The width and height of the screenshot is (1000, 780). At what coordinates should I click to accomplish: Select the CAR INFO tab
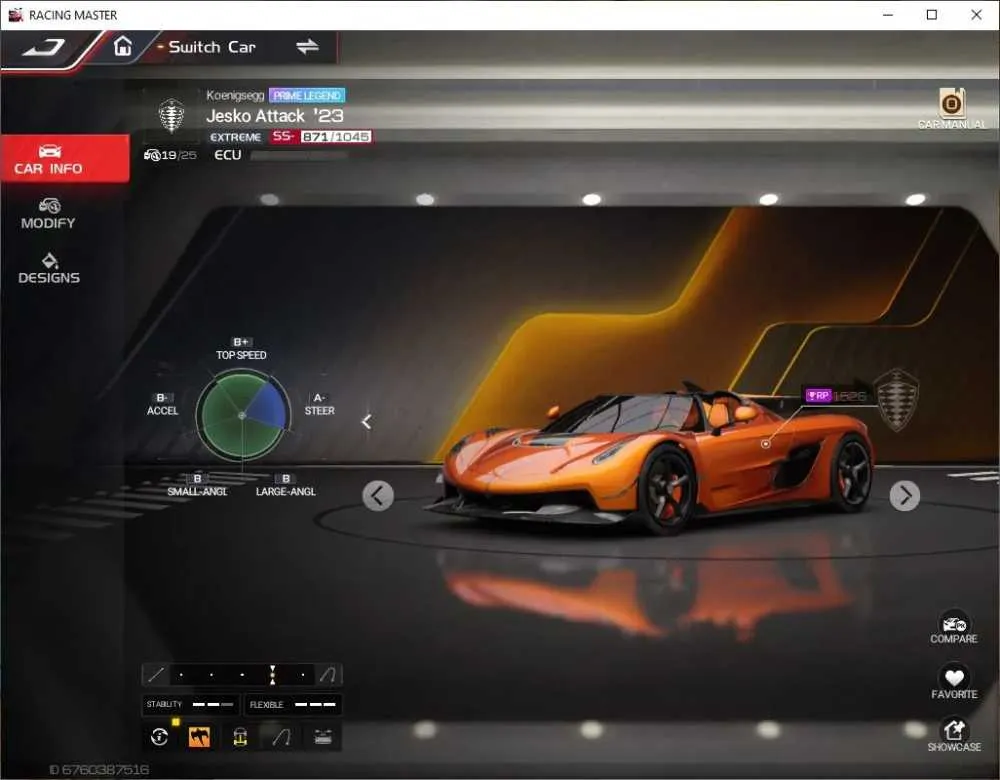(64, 159)
